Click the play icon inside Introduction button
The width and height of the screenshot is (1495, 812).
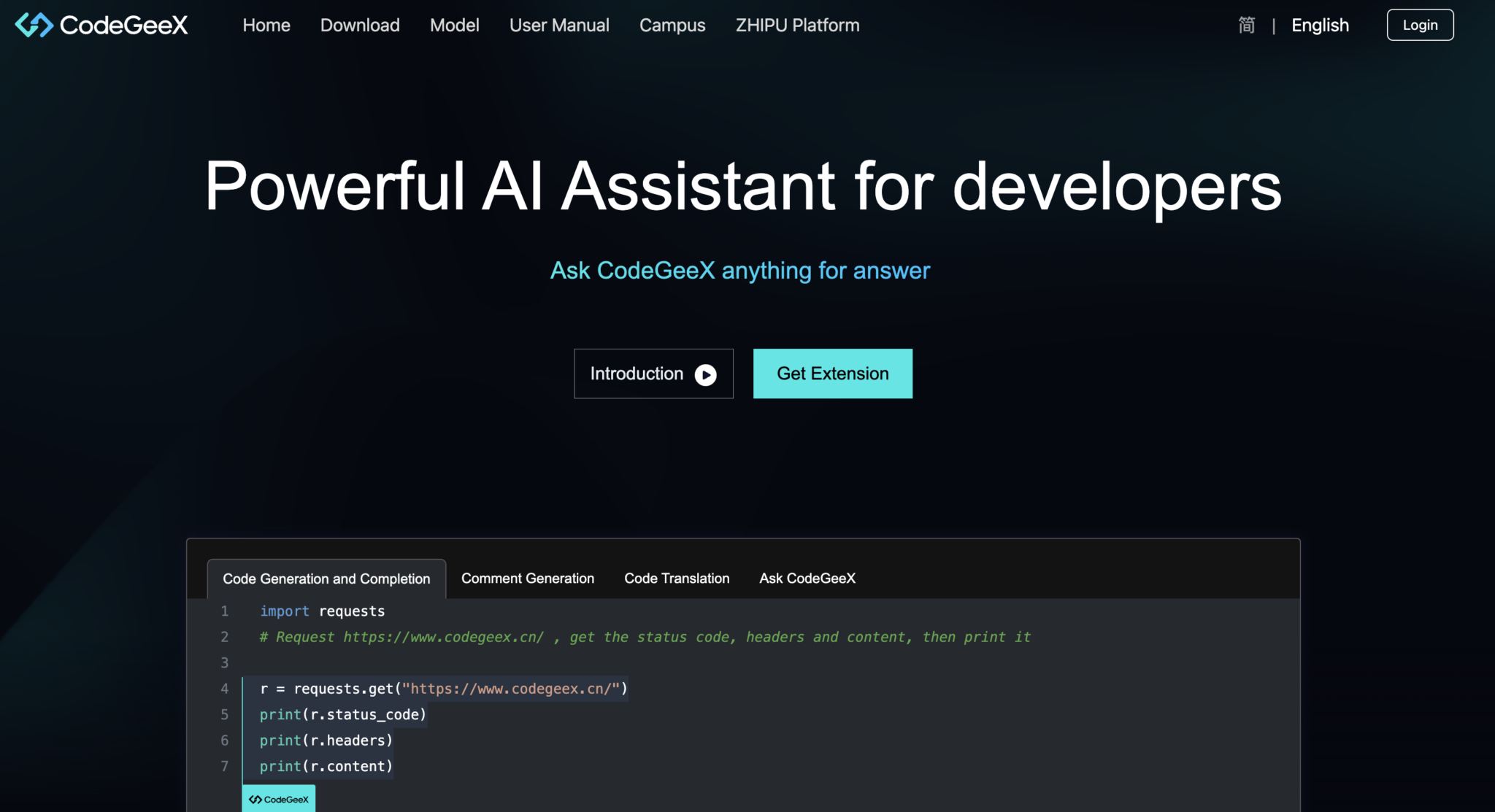tap(705, 374)
